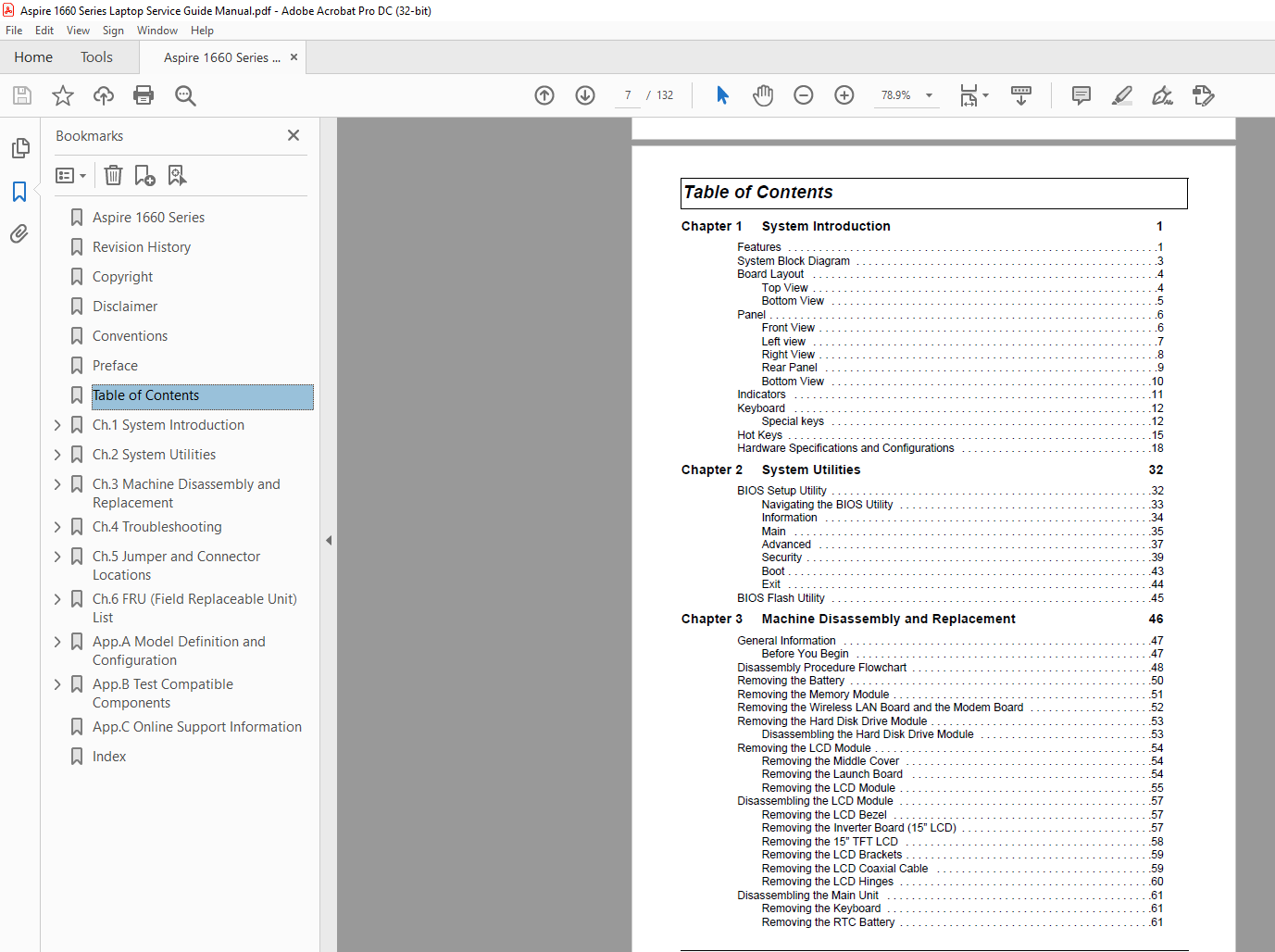
Task: Expand Ch.2 System Utilities bookmark
Action: (x=57, y=455)
